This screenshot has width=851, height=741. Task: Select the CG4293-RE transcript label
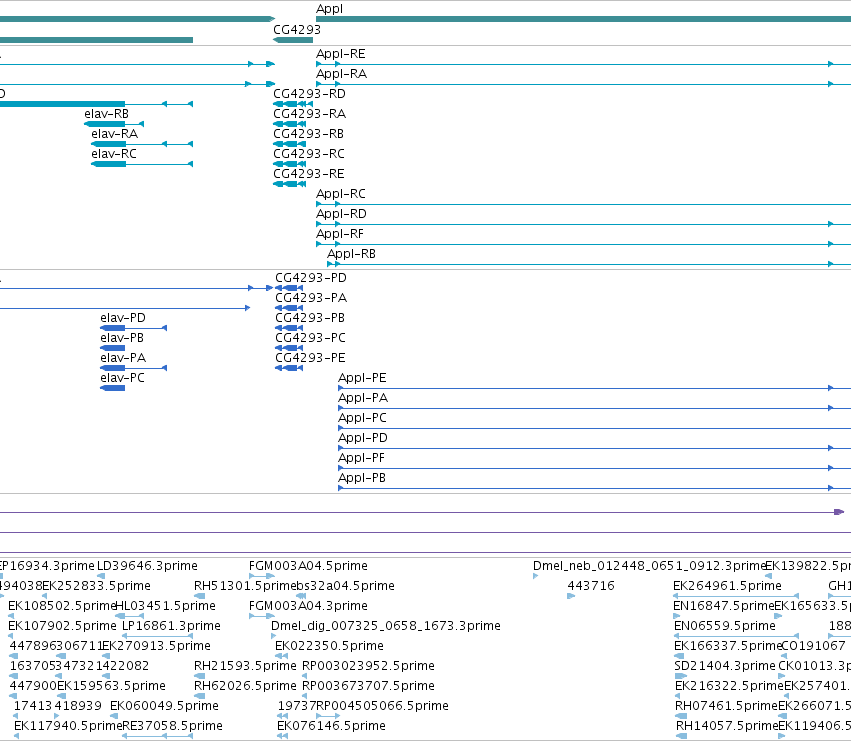click(x=309, y=174)
